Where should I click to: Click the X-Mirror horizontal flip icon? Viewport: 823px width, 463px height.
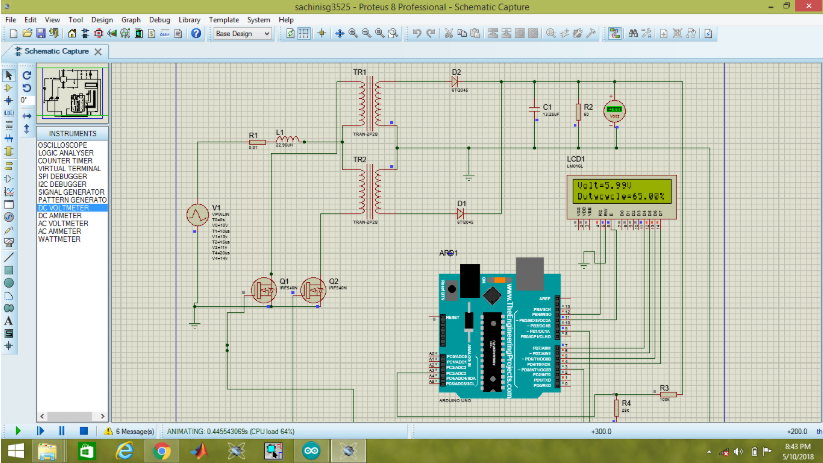tap(27, 116)
